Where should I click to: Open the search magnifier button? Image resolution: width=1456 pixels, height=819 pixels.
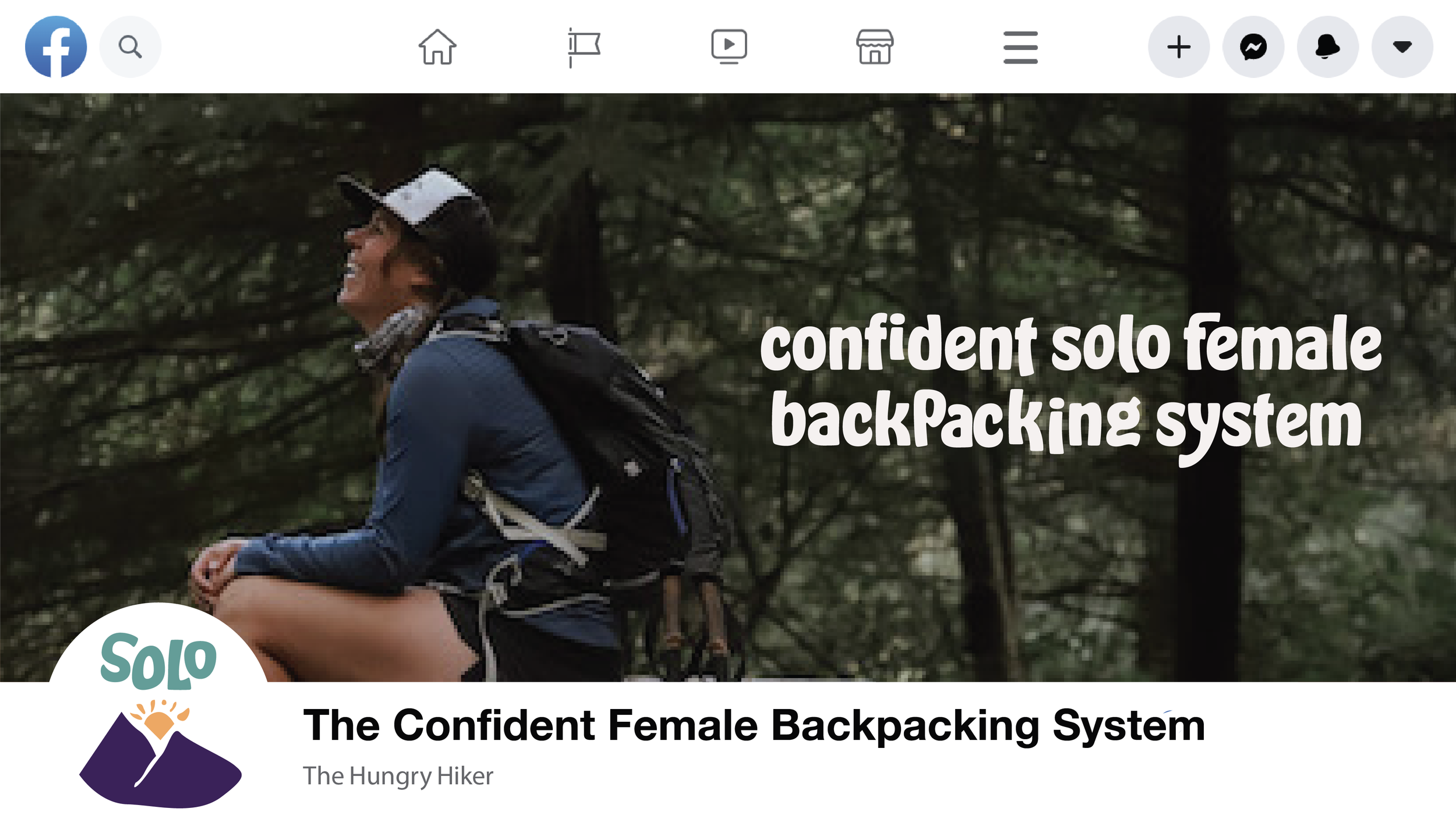point(130,47)
